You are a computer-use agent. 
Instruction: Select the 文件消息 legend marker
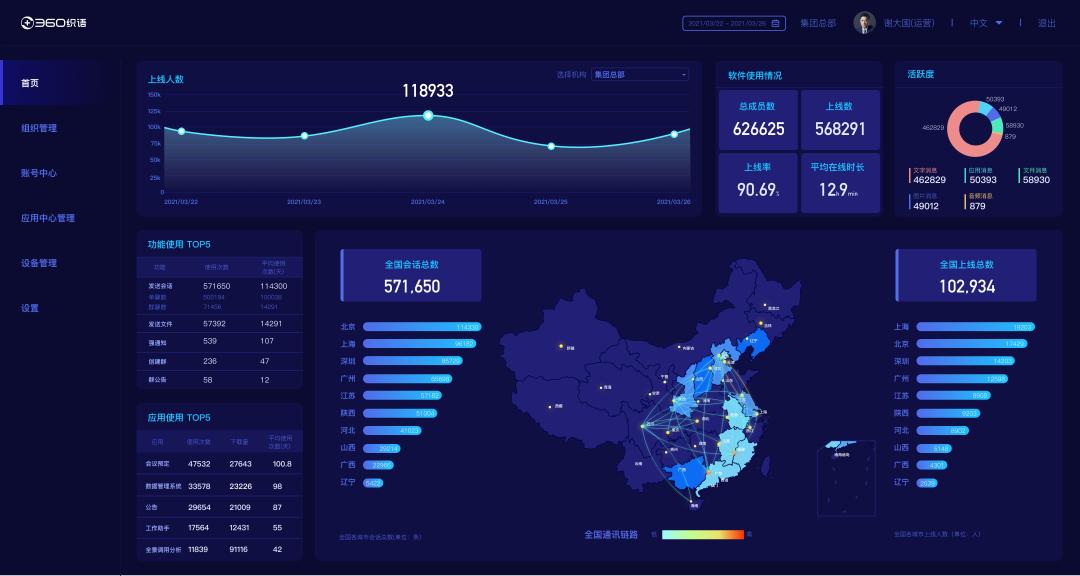(x=1018, y=175)
